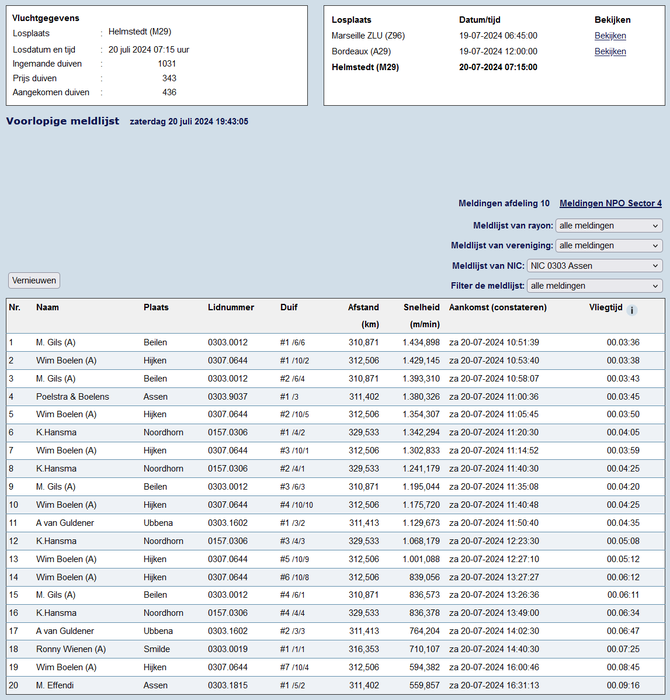Click duif entry #3 /10/1
The image size is (670, 700).
294,450
